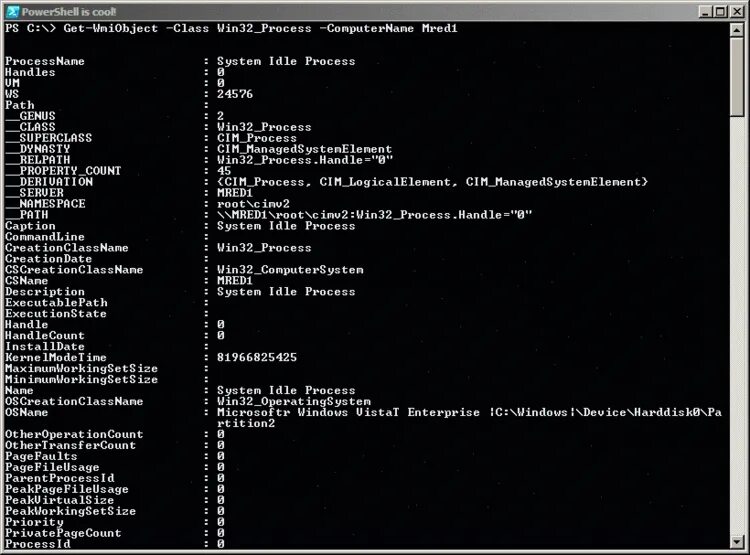This screenshot has height=555, width=750.
Task: Click the 'PowerShell is cool' title bar text
Action: tap(69, 11)
